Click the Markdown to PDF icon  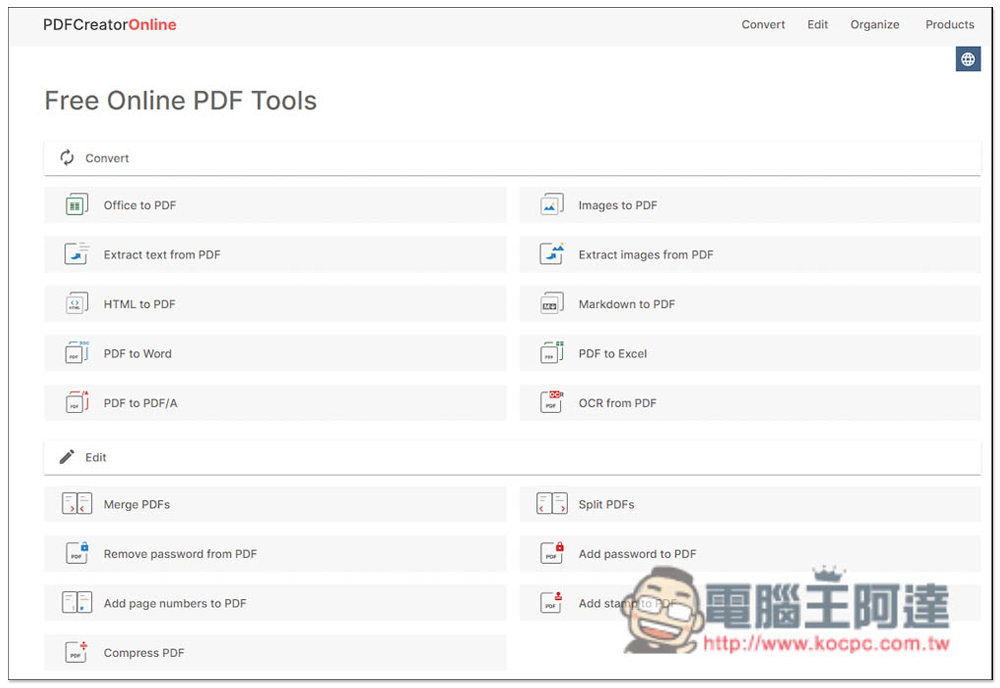coord(550,303)
